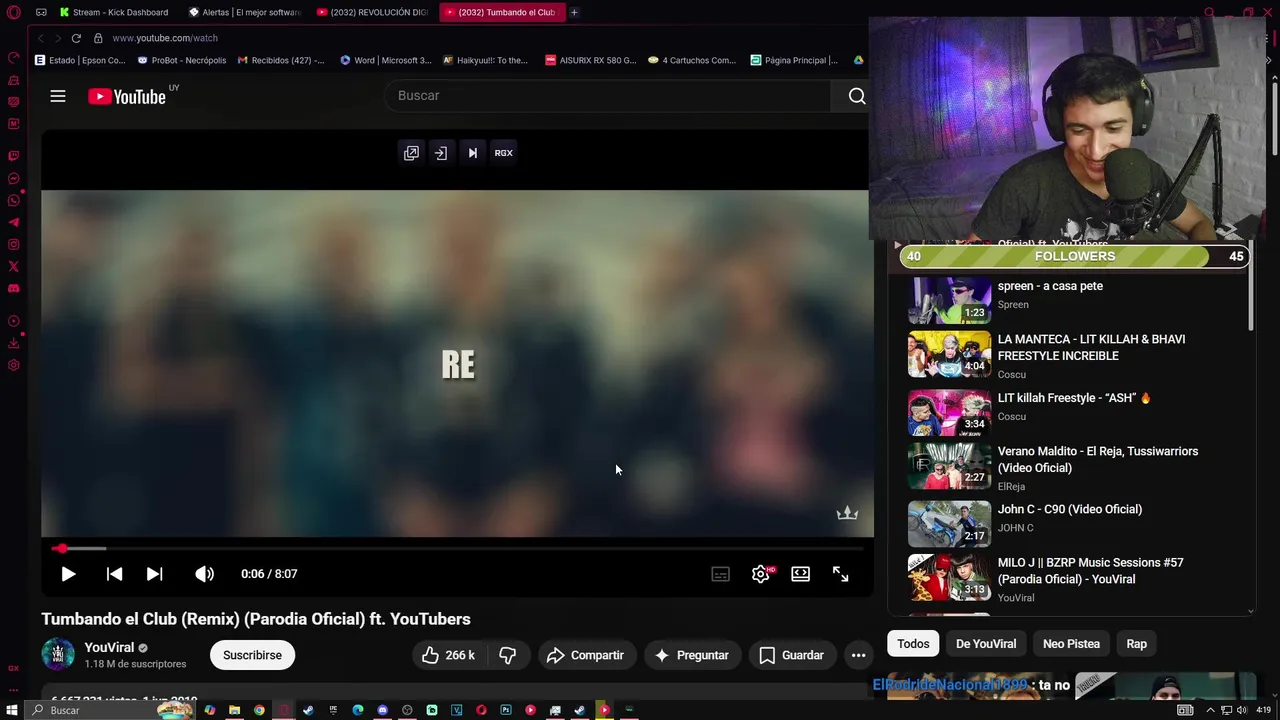Save the video with Guardar

[791, 655]
